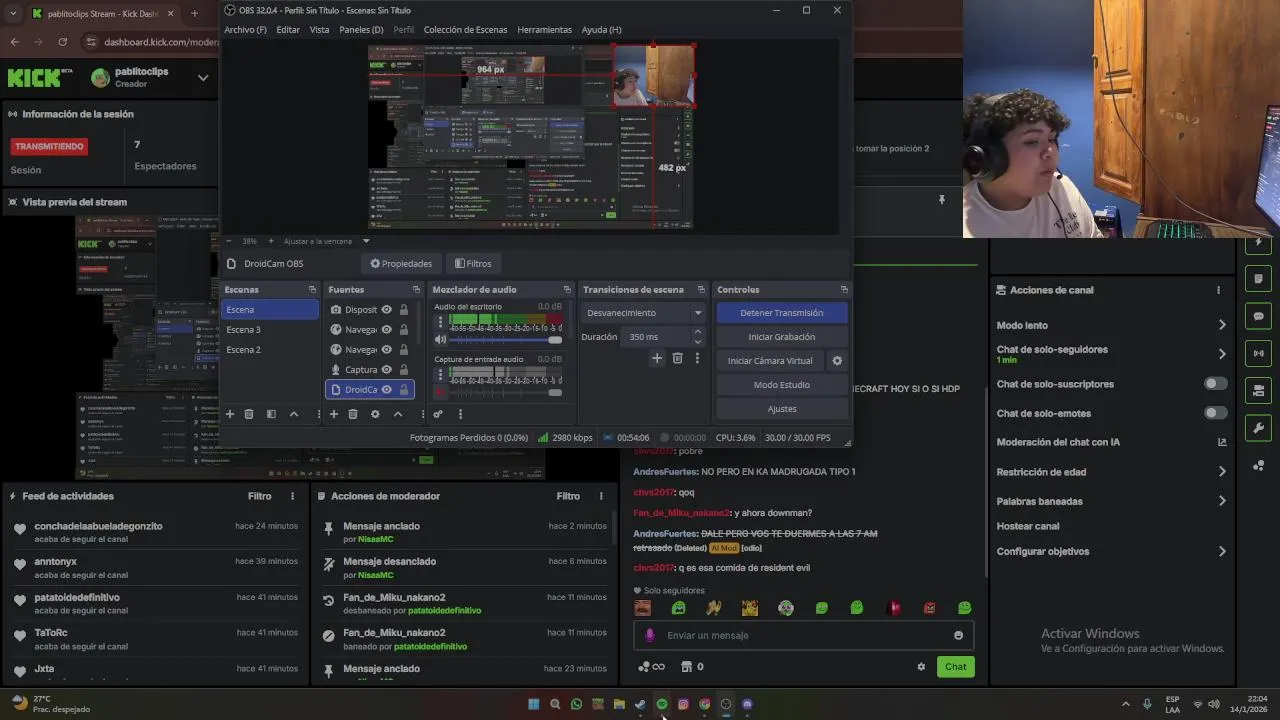Open Steam from the Windows taskbar

(640, 704)
